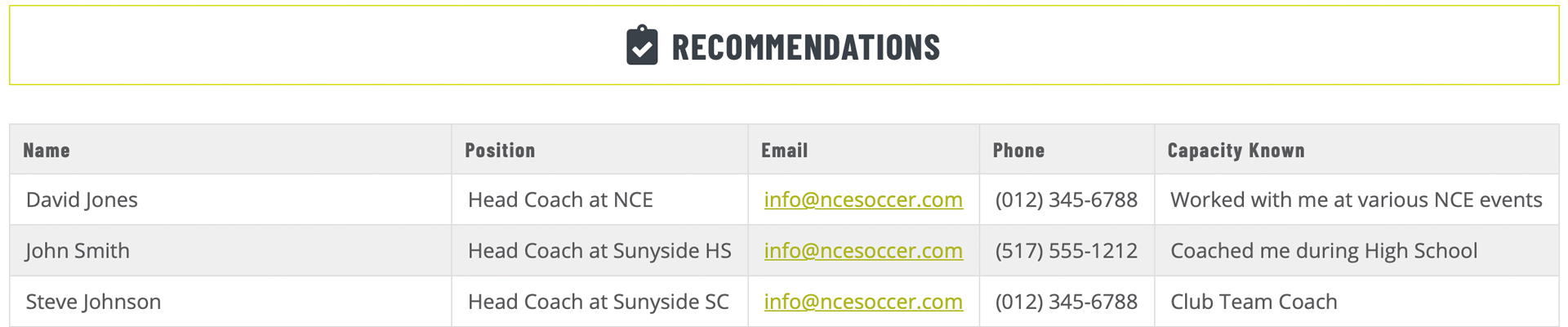Open David Jones's info@ncesoccer.com email link
Screen dimensions: 1568x327
tap(863, 199)
